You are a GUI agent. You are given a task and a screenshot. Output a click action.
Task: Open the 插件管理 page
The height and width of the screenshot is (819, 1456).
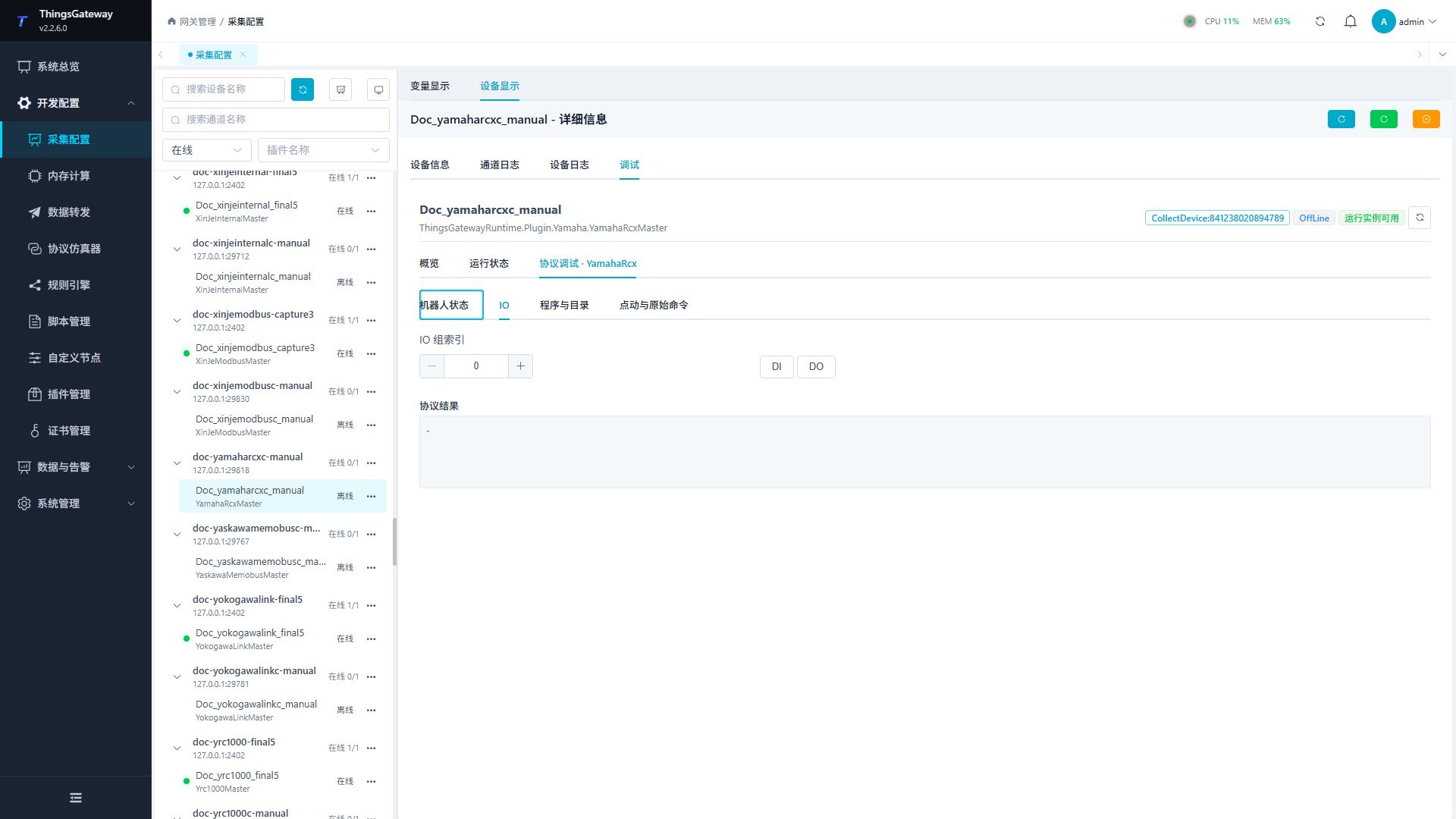pos(76,394)
